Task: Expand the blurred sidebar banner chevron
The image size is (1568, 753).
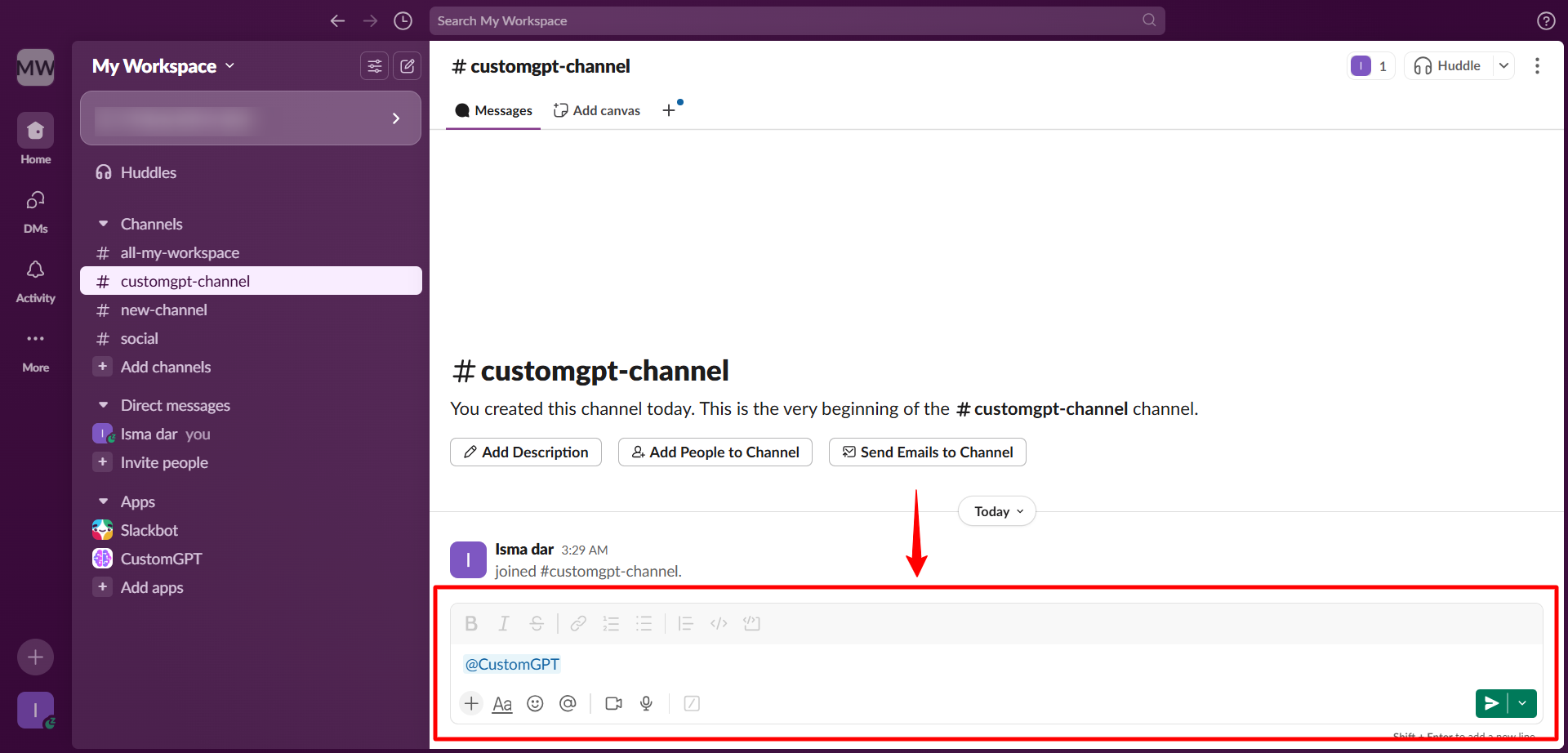Action: (396, 118)
